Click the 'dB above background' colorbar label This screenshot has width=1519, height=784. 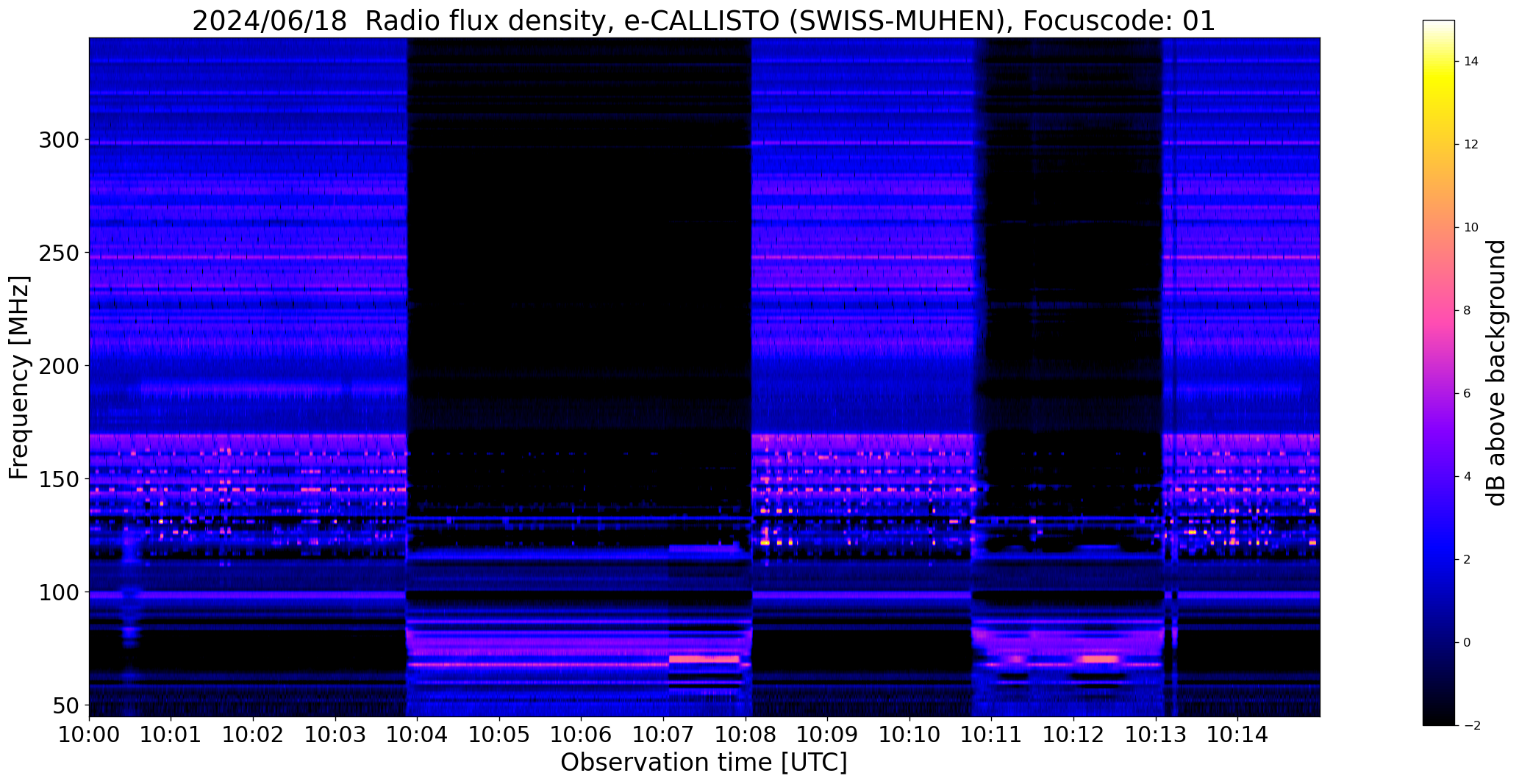coord(1497,373)
